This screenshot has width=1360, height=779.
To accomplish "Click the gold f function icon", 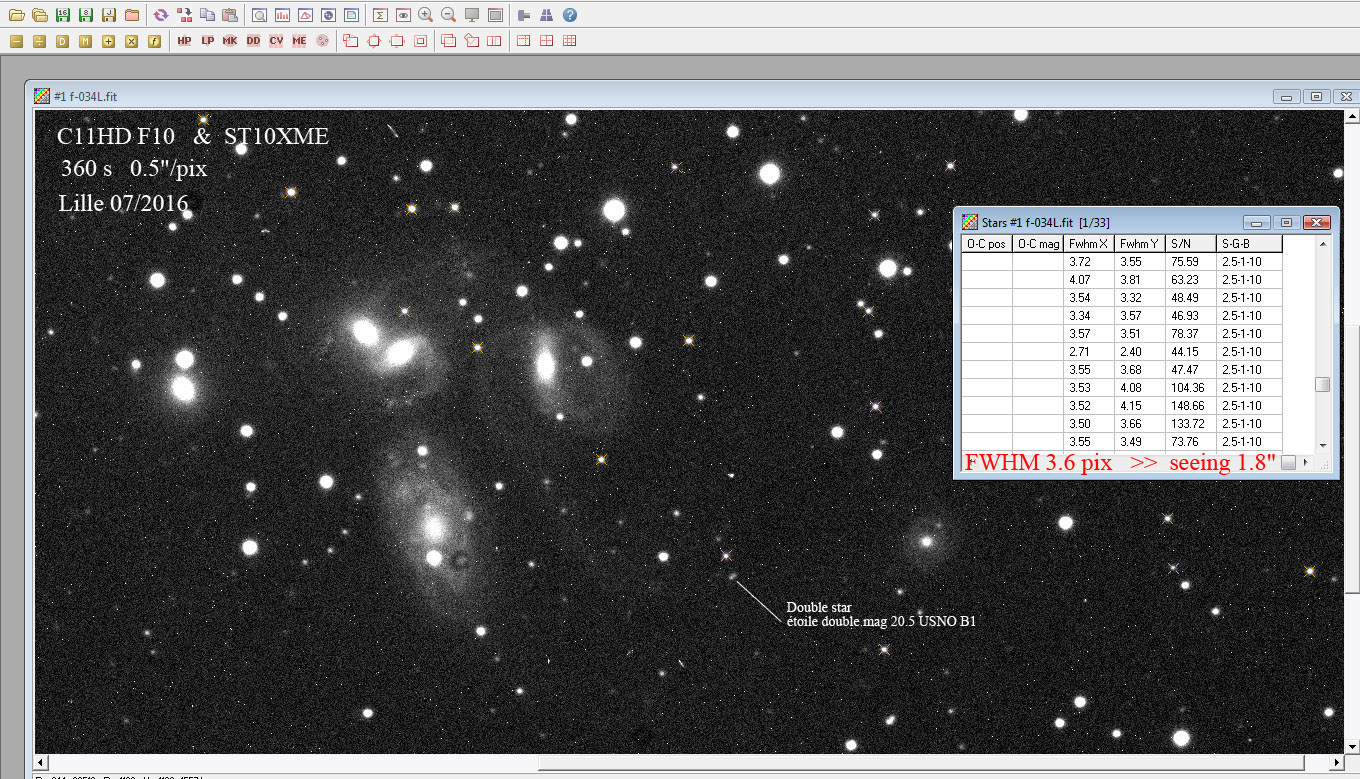I will pyautogui.click(x=154, y=41).
